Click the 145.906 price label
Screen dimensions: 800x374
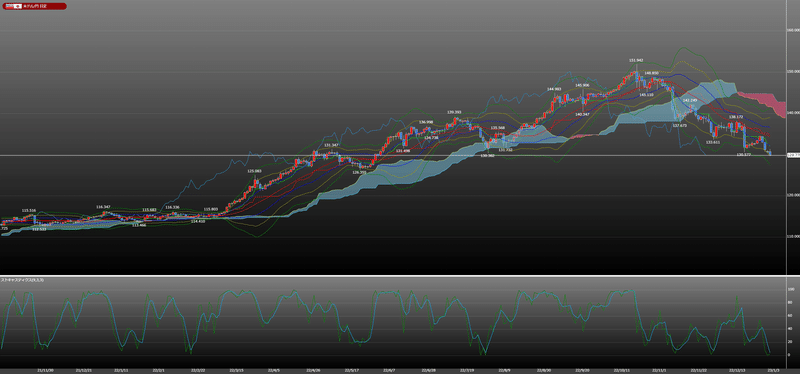[582, 85]
